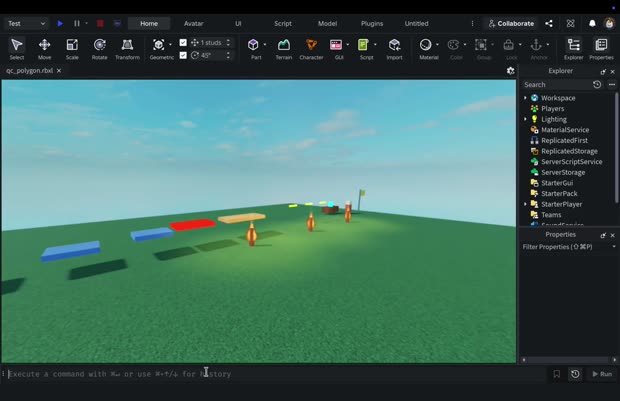Click the Group tool
The image size is (620, 401).
click(x=481, y=45)
